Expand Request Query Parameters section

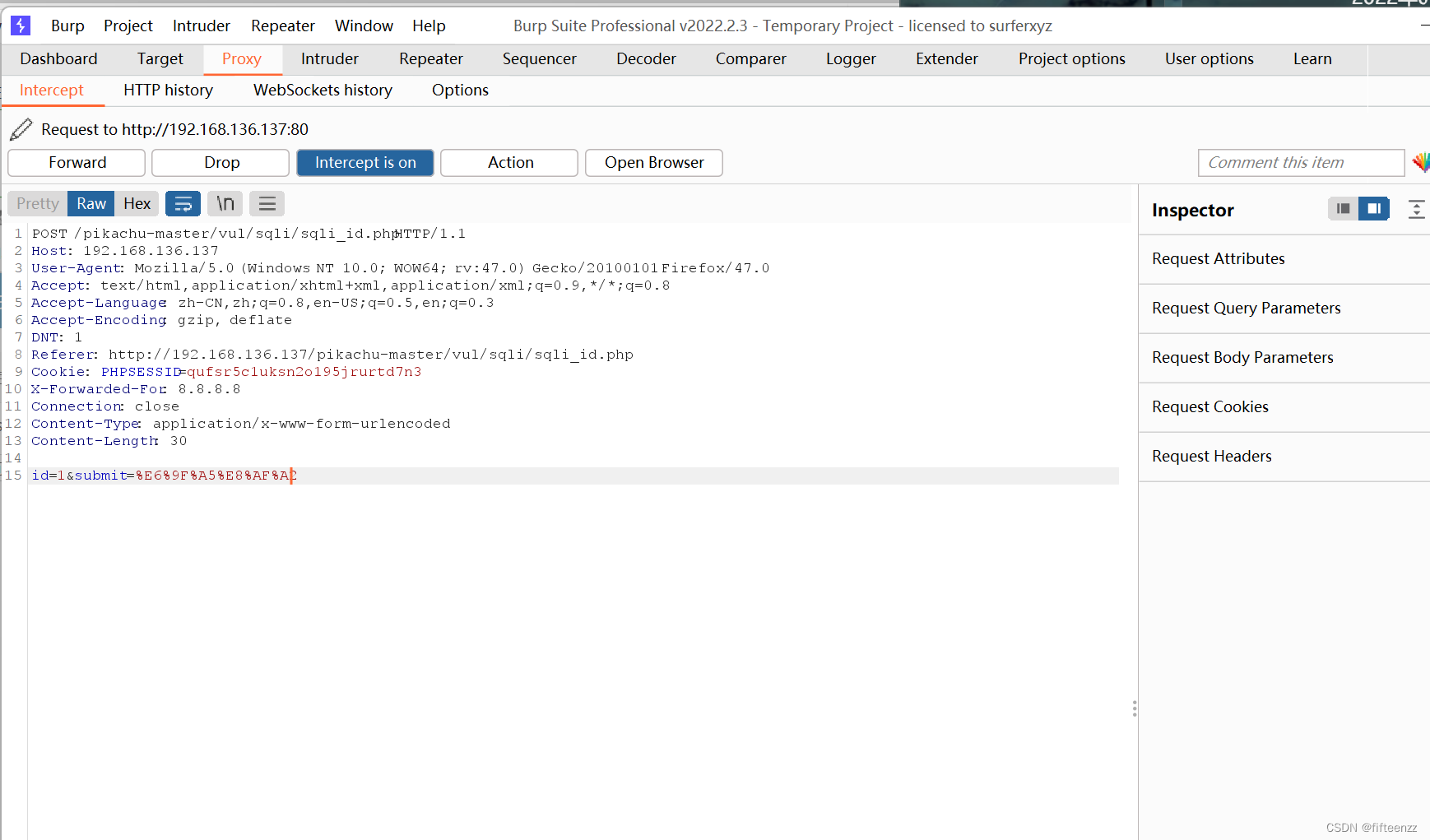click(x=1284, y=309)
